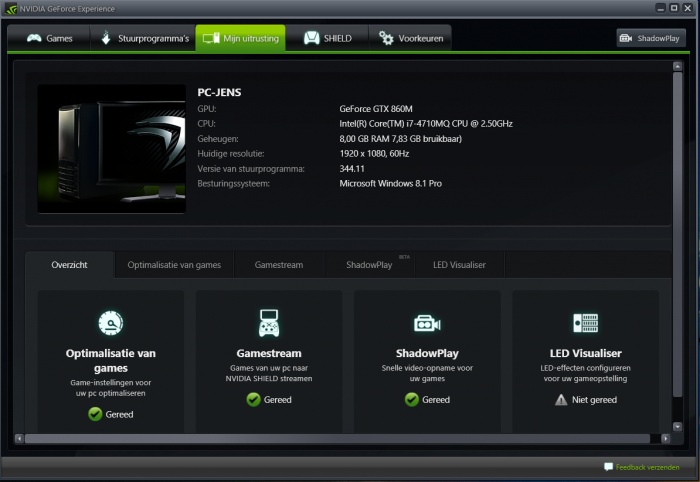Click the NVIDIA PC thumbnail image

click(112, 149)
